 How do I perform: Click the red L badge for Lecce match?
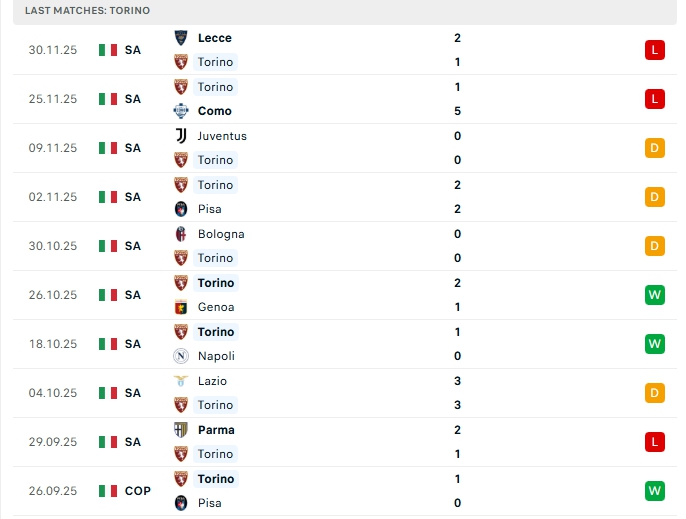655,50
